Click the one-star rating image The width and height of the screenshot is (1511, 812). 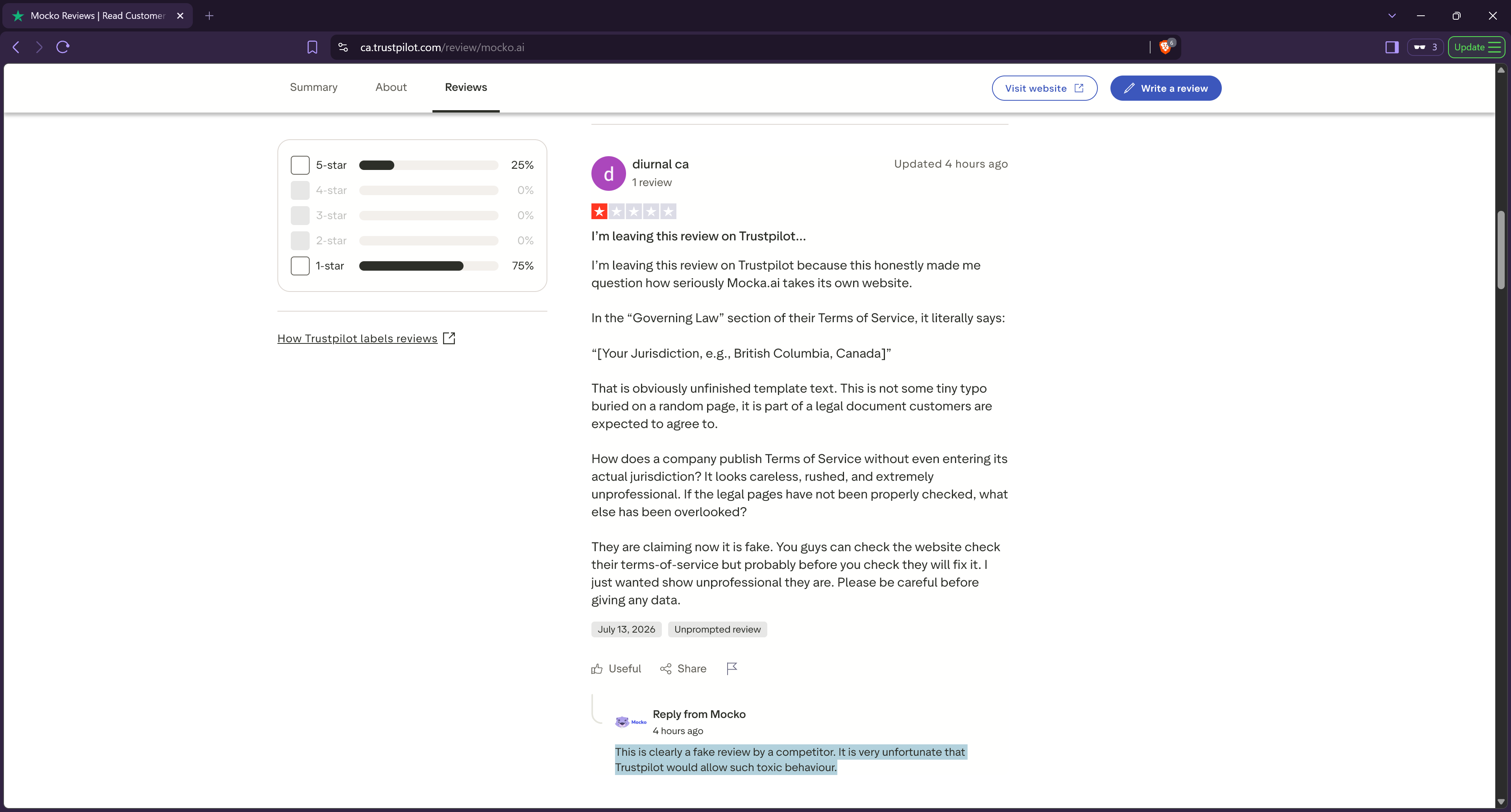pos(634,212)
